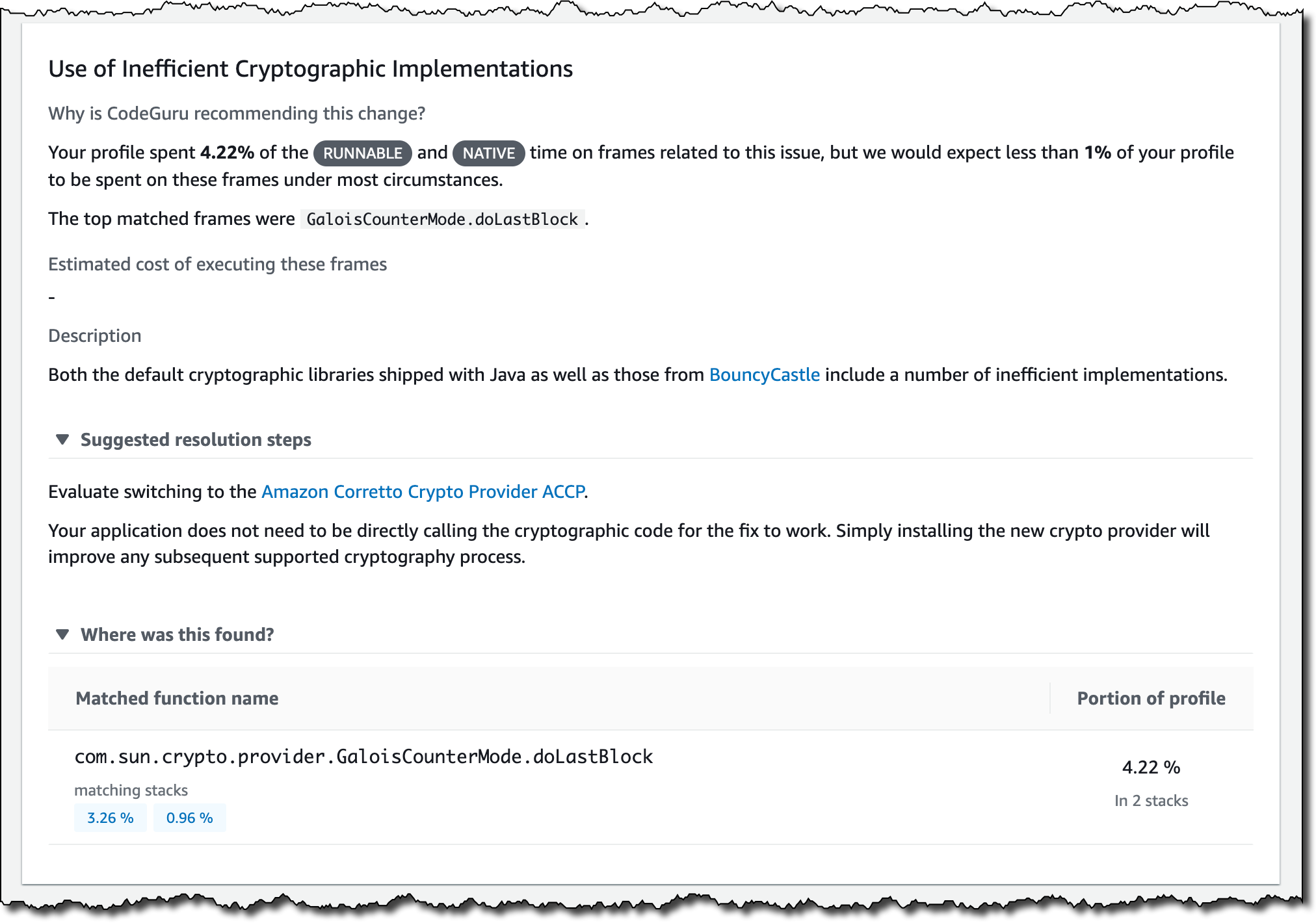Click the matching stacks label
This screenshot has width=1316, height=923.
[x=131, y=790]
